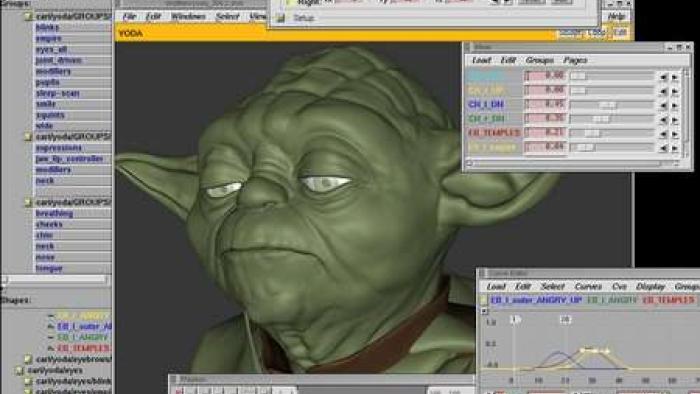Open Select menu in Curve Editor
Screen dimensions: 700x394
tap(552, 286)
